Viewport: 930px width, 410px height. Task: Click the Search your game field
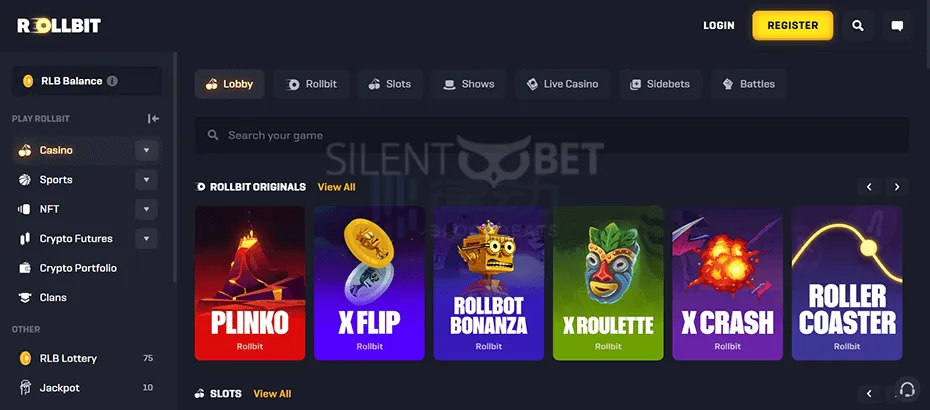[x=552, y=135]
